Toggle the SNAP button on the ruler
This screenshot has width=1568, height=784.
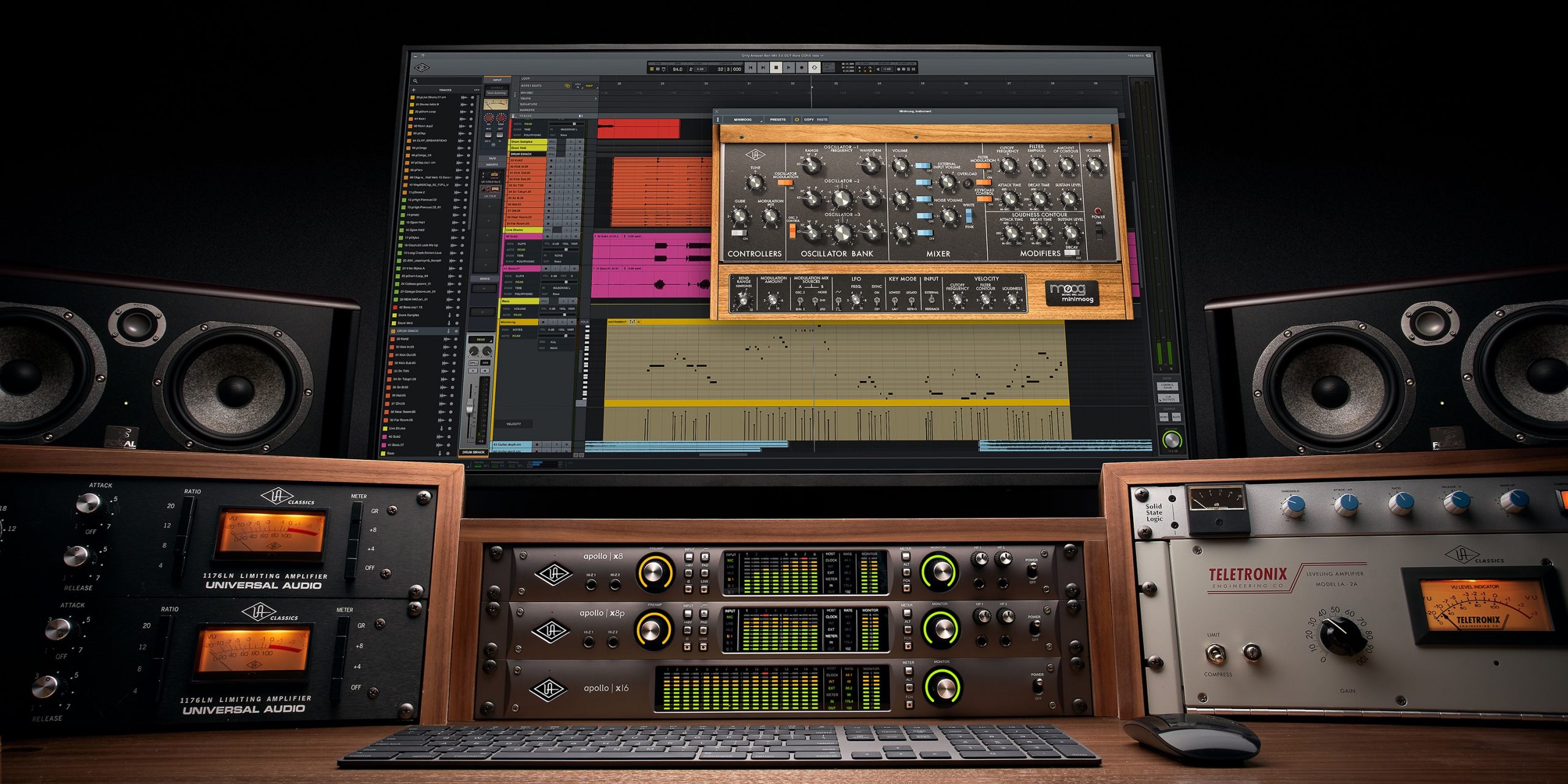(x=589, y=86)
